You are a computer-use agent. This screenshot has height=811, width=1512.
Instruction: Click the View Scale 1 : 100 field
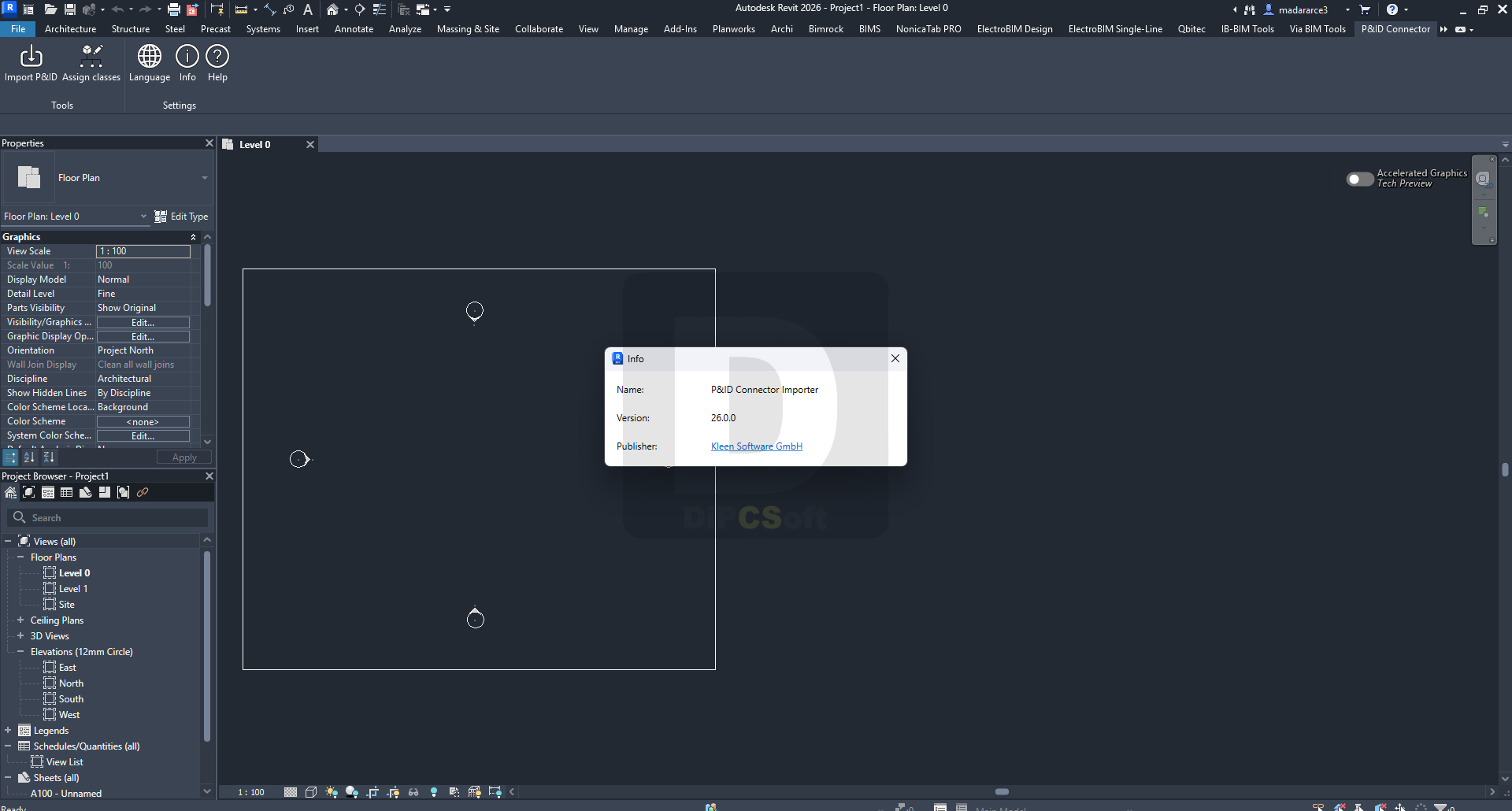click(x=143, y=251)
